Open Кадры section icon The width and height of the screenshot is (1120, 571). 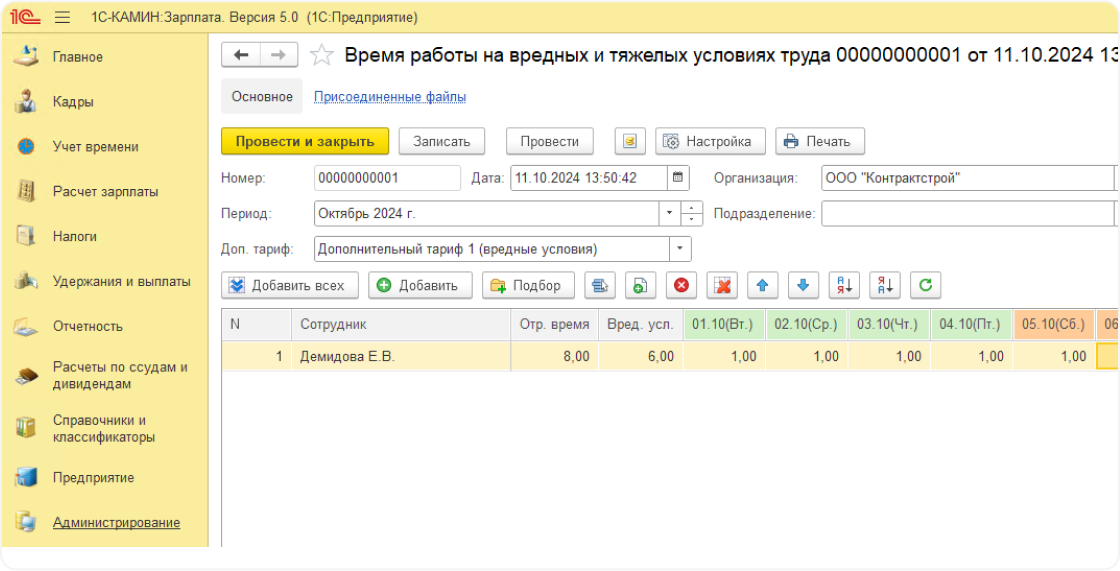26,101
